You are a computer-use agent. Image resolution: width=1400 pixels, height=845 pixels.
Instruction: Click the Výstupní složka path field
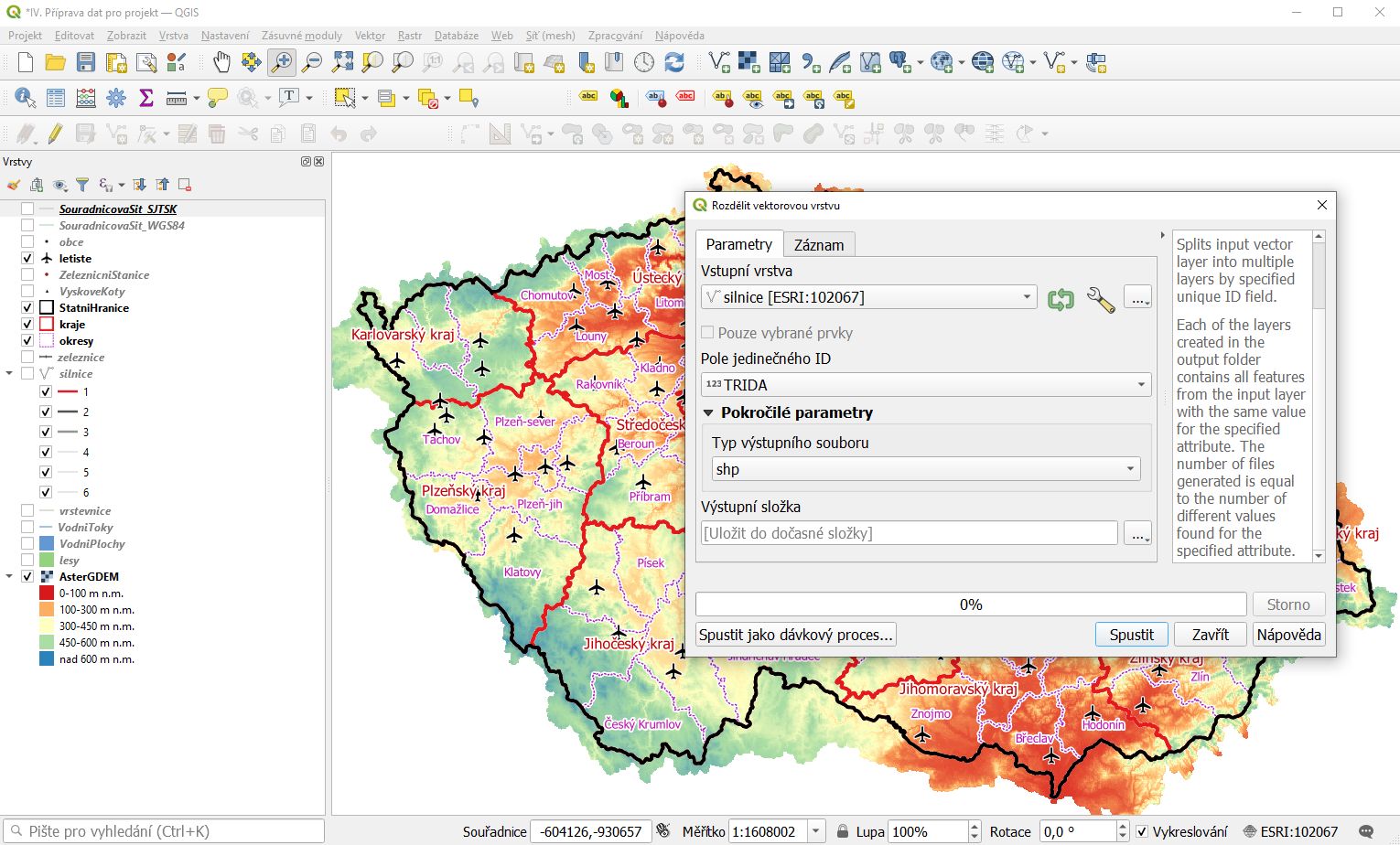point(909,533)
